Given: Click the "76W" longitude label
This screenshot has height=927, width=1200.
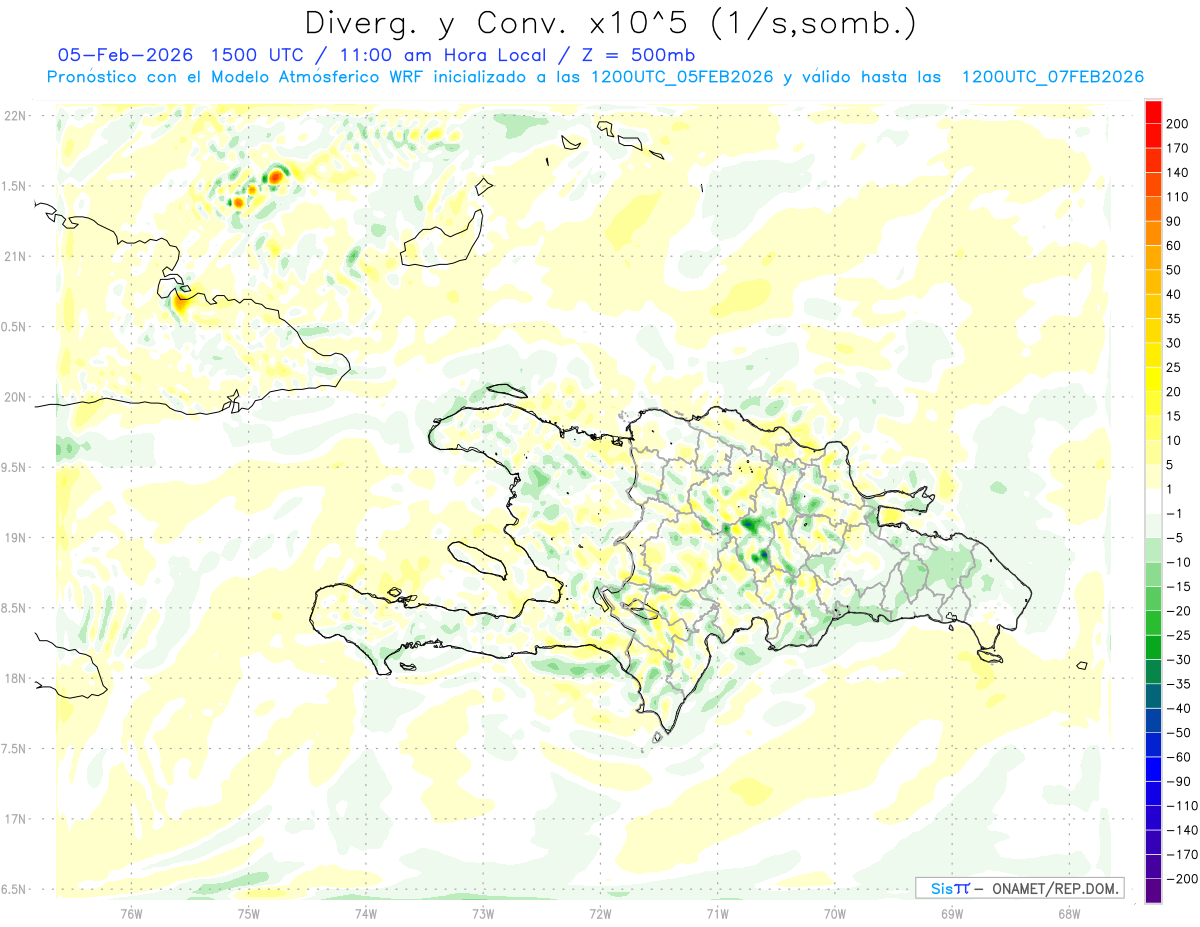Looking at the screenshot, I should click(x=131, y=912).
